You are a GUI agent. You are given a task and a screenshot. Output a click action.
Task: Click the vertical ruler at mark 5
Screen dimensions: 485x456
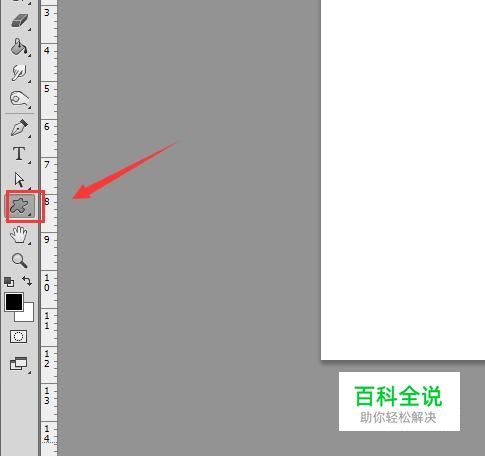(x=47, y=89)
